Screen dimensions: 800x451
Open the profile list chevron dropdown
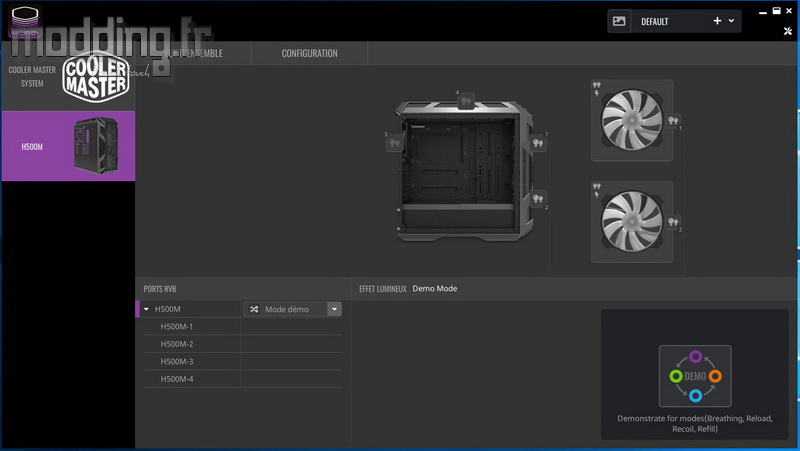pyautogui.click(x=731, y=21)
